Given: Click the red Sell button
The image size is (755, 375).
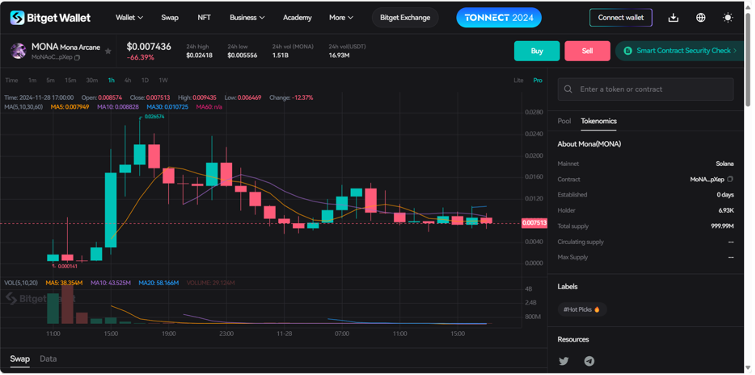Looking at the screenshot, I should tap(587, 51).
